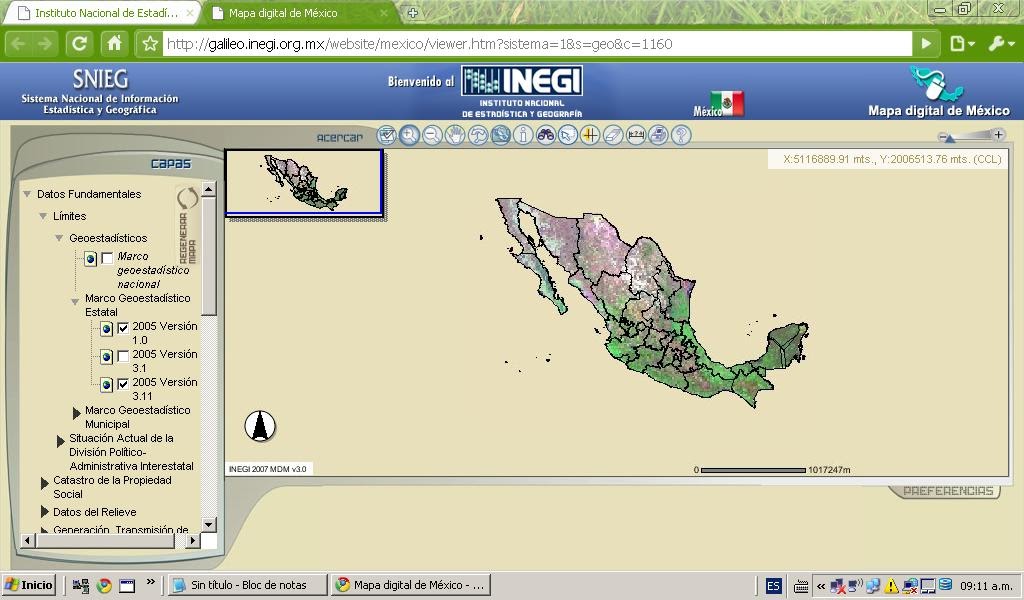This screenshot has height=600, width=1024.
Task: Check the 2005 Versión 3.1 layer
Action: (x=123, y=356)
